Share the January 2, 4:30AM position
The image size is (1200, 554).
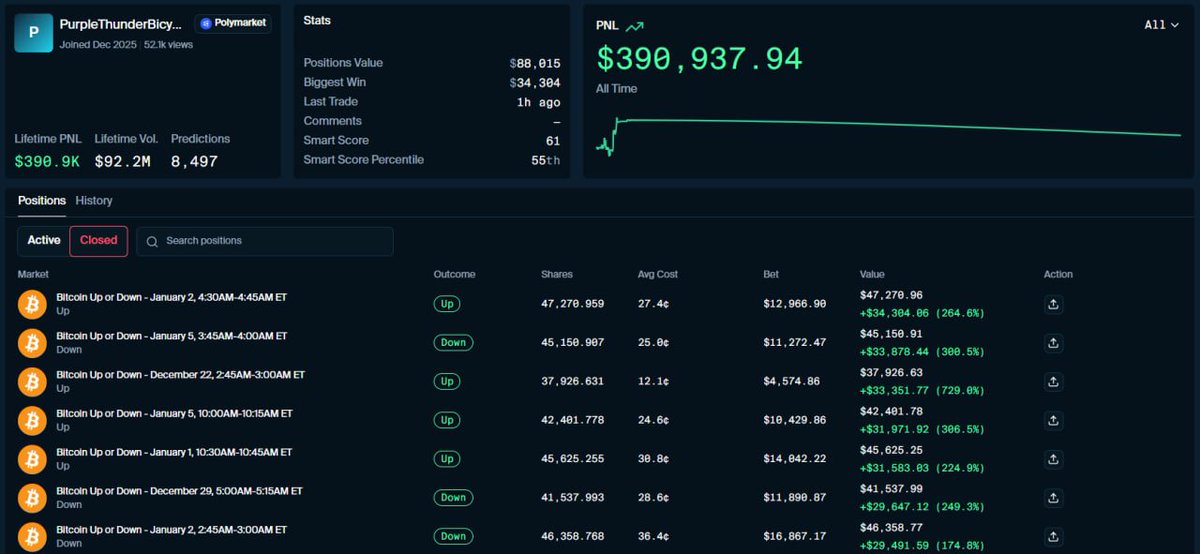1053,304
